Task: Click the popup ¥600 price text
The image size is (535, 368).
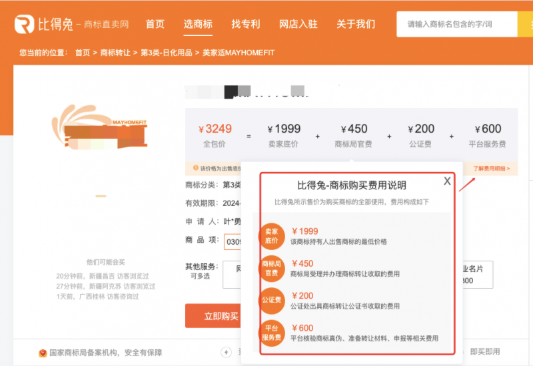Action: tap(302, 328)
